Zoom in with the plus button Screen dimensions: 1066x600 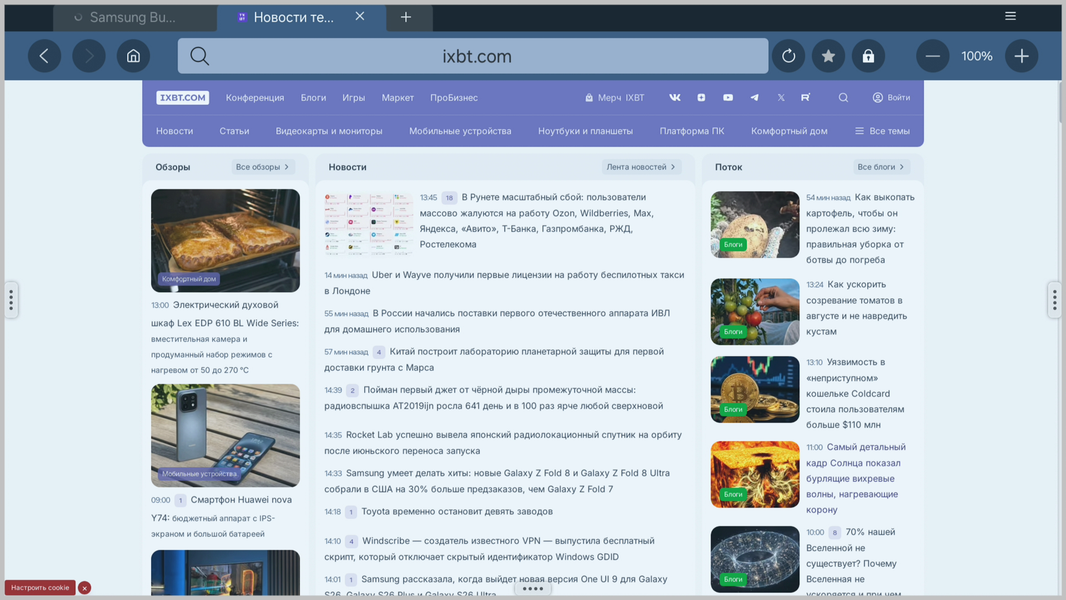pyautogui.click(x=1021, y=56)
